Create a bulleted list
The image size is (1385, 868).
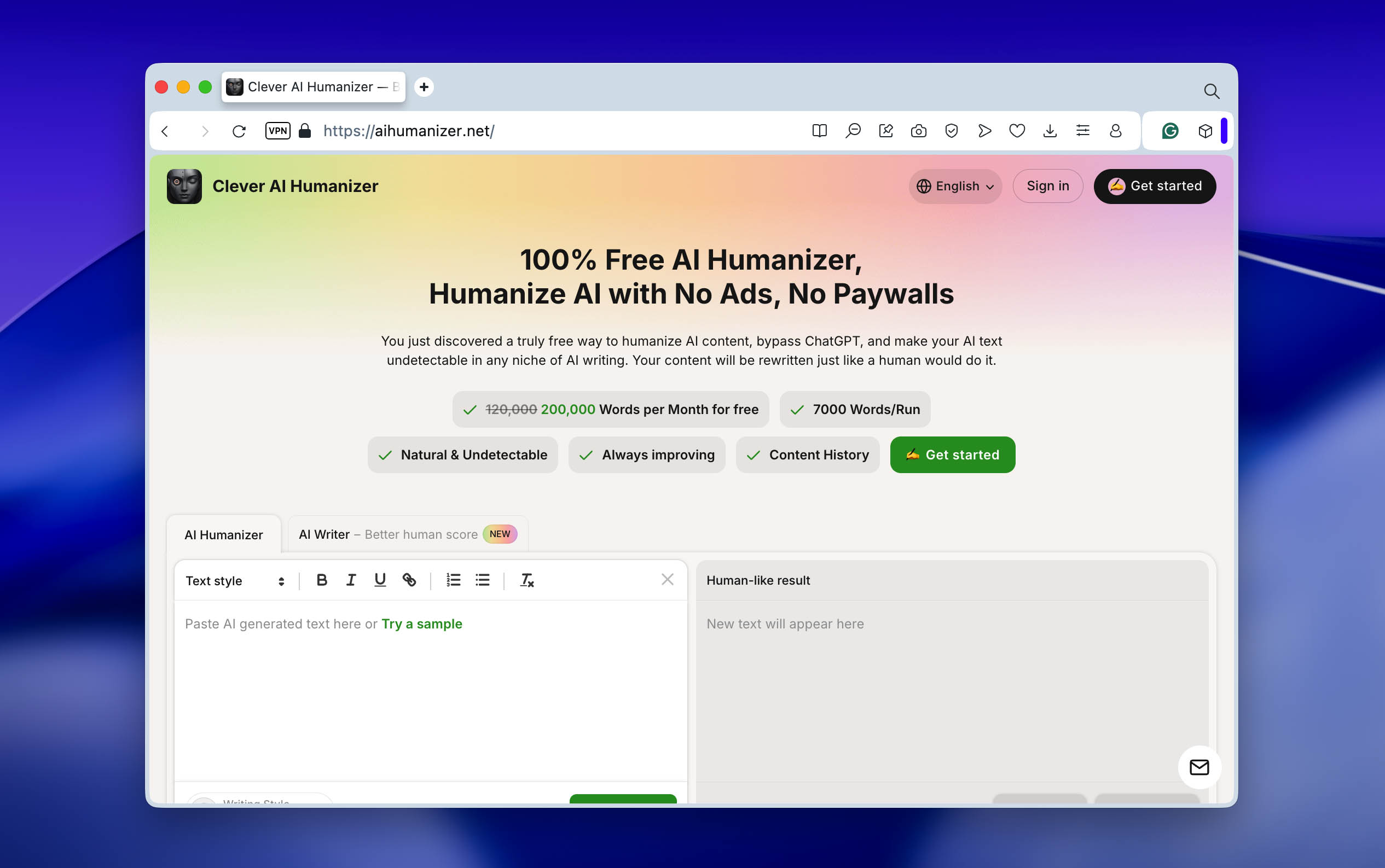tap(483, 580)
